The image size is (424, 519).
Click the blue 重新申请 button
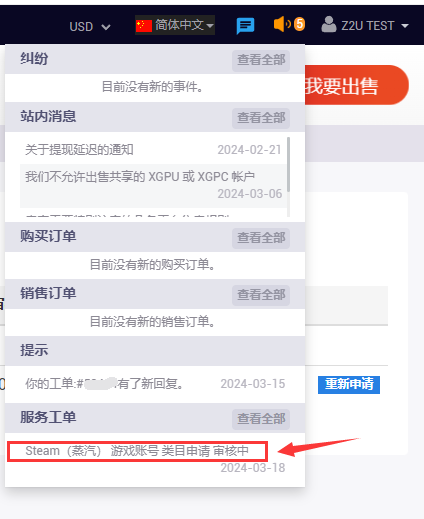349,384
